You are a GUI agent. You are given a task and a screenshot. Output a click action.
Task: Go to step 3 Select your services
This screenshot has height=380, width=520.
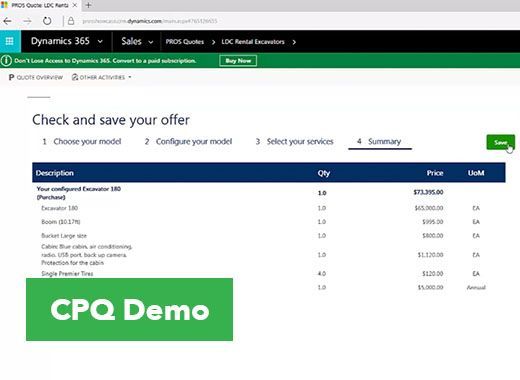tap(294, 142)
